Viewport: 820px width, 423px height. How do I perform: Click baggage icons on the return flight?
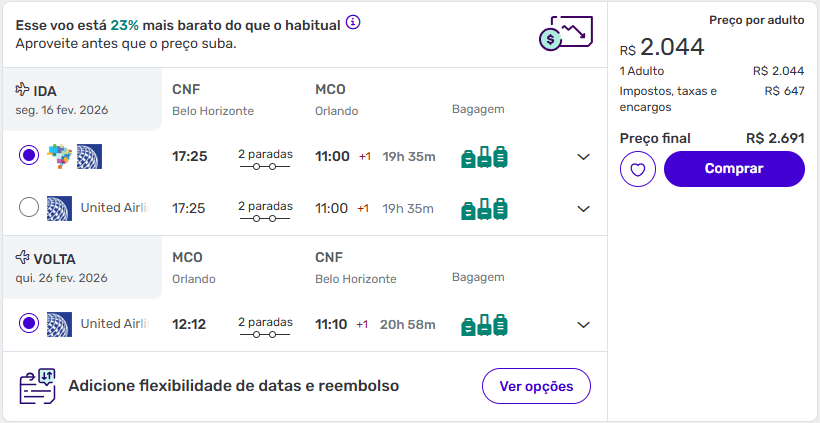pos(484,325)
